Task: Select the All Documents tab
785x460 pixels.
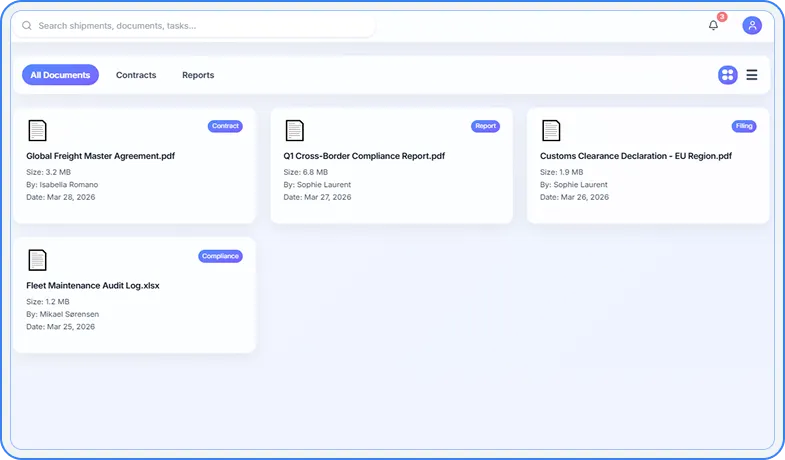Action: coord(60,75)
